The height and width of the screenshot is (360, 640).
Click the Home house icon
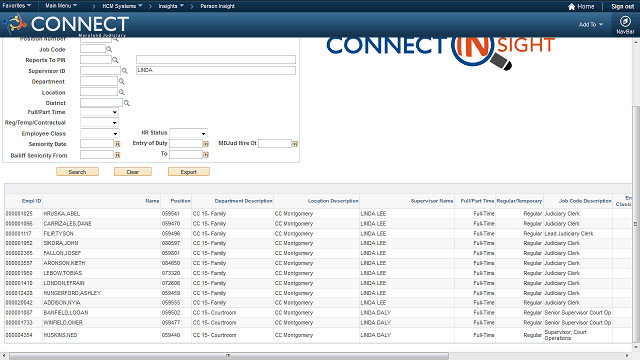[571, 7]
